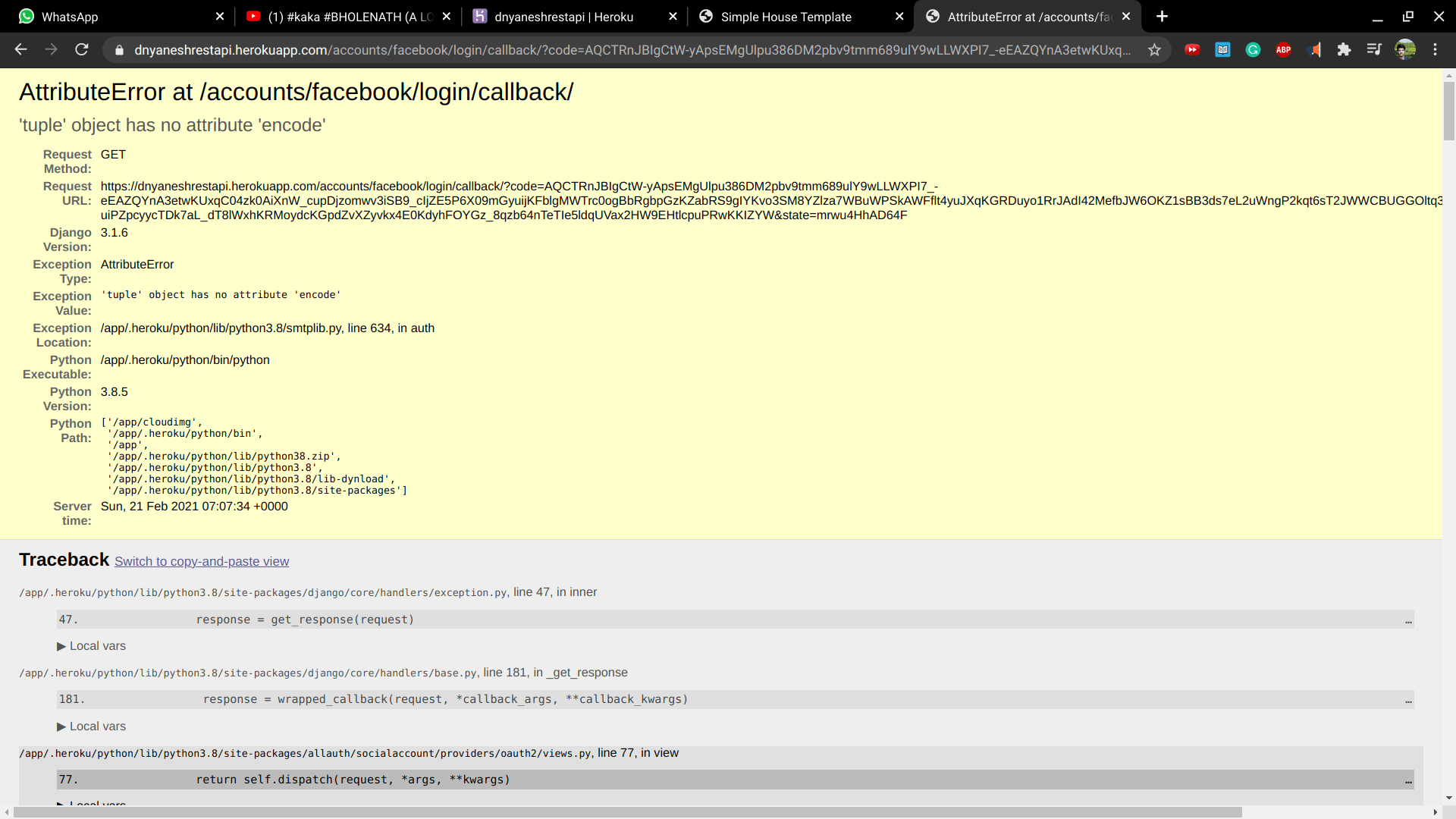Bookmark this page with the star
Image resolution: width=1456 pixels, height=819 pixels.
[x=1155, y=50]
